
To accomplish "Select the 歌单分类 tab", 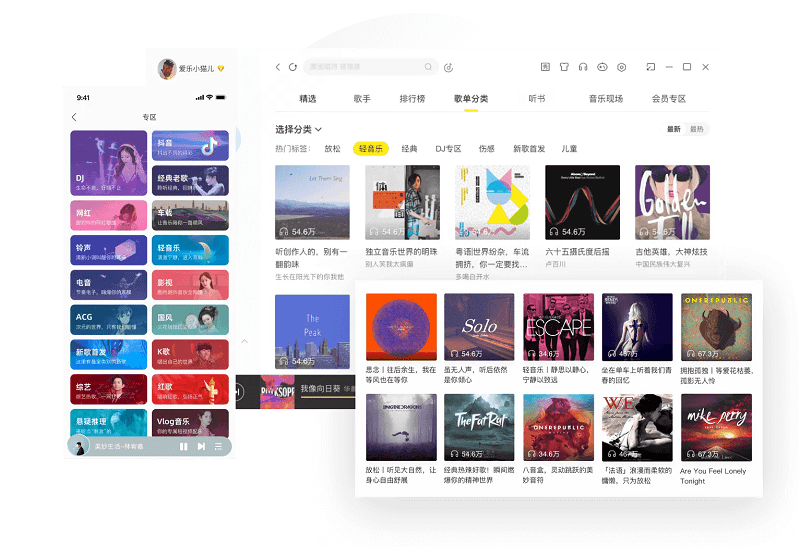I will pos(471,98).
